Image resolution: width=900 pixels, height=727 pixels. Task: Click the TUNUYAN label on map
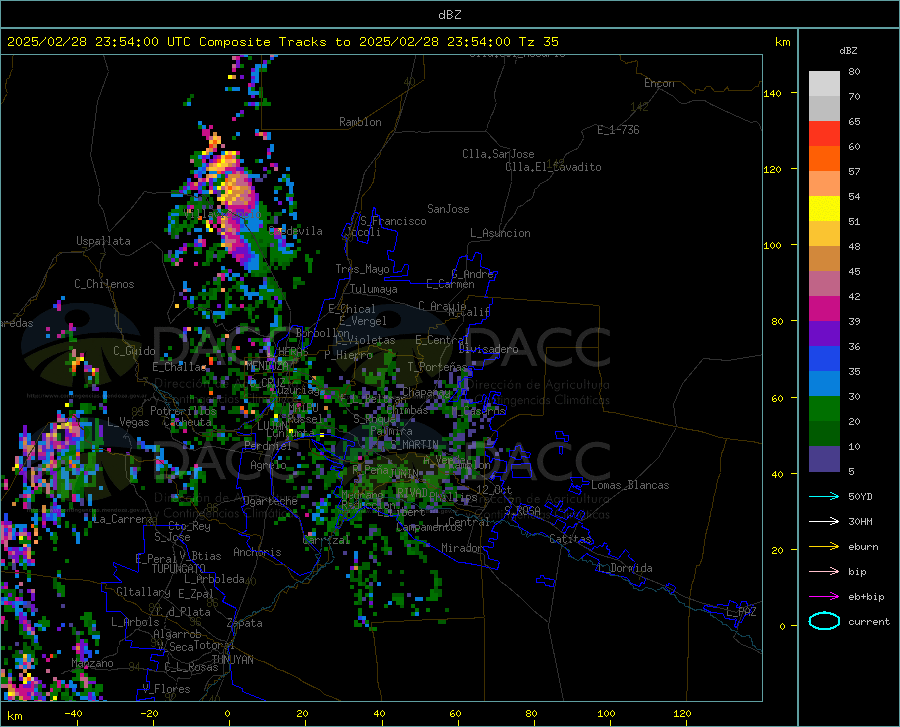point(232,660)
